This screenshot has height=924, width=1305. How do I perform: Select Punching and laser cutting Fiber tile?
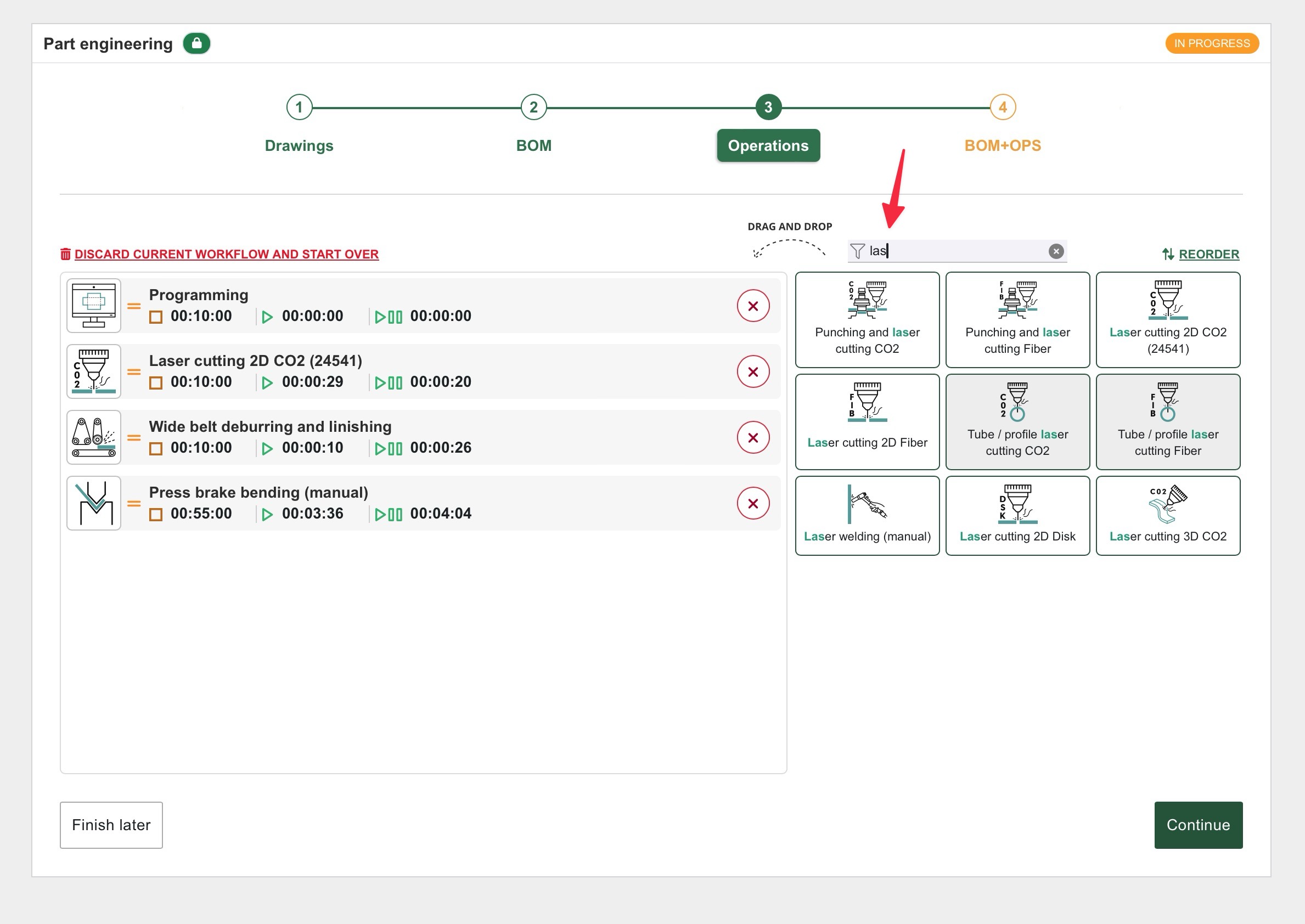pos(1017,320)
